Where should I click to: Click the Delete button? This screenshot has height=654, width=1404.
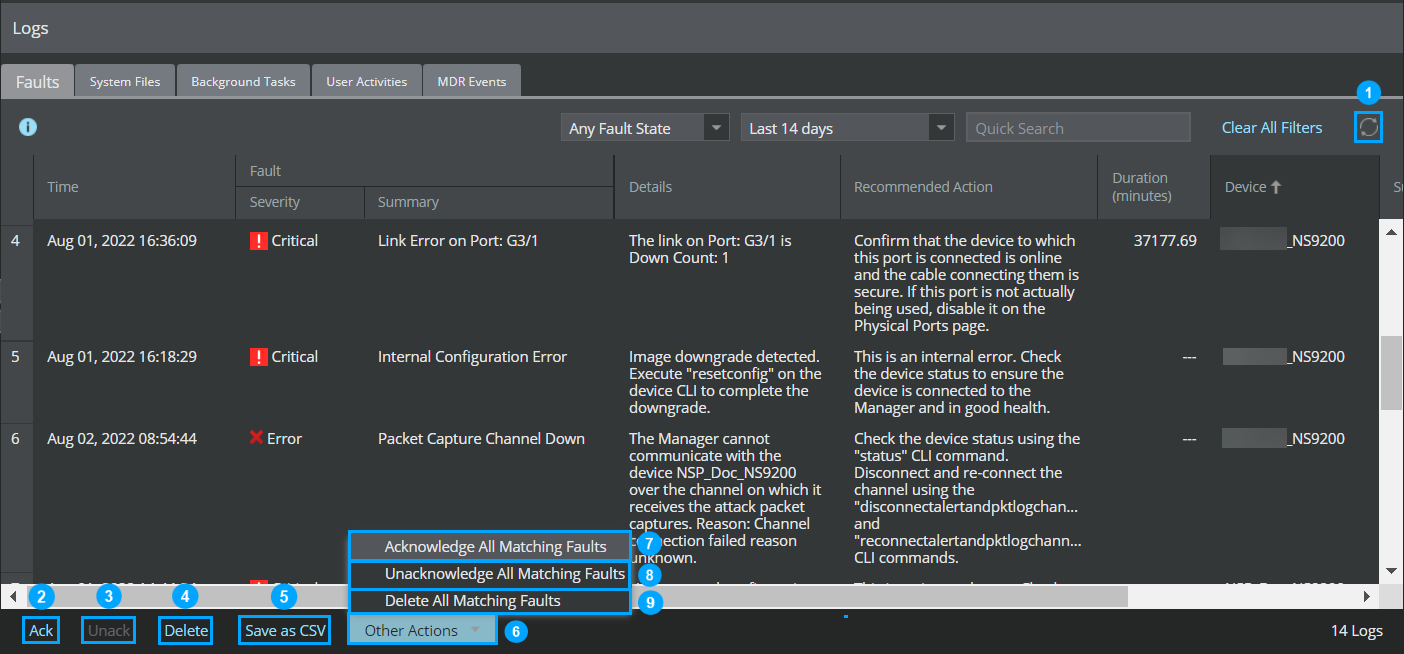pyautogui.click(x=186, y=630)
